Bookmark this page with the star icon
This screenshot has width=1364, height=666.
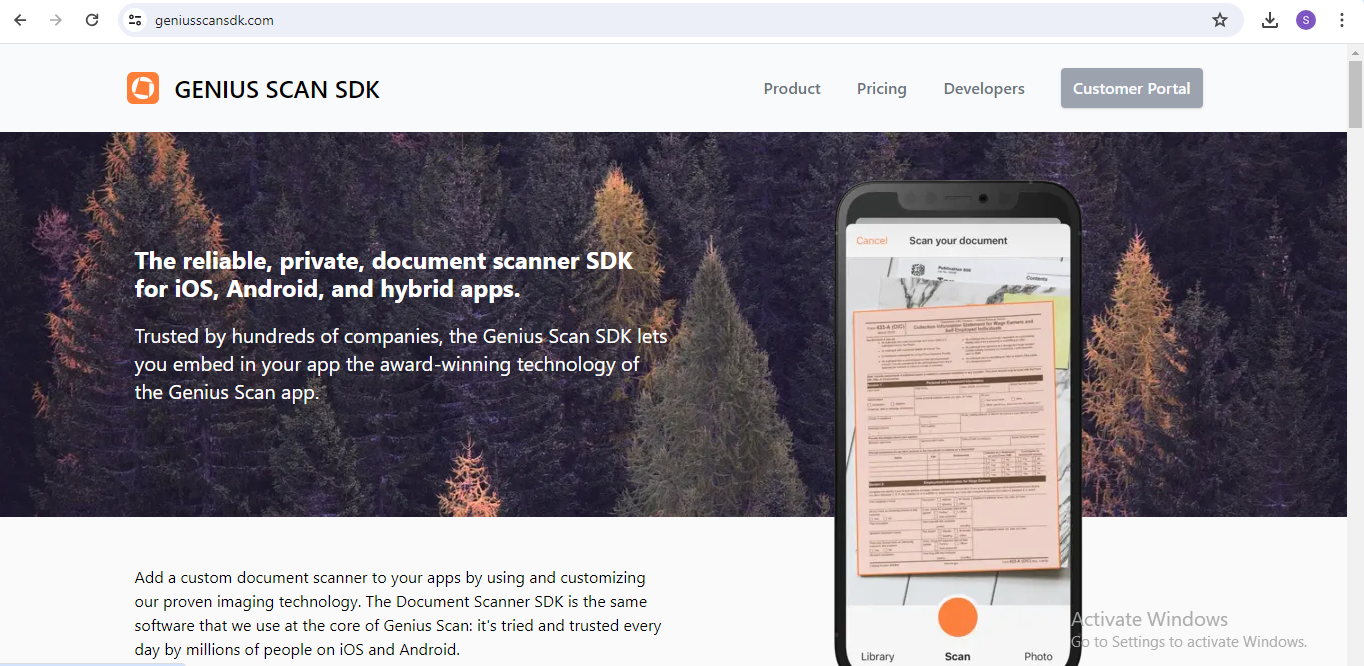pos(1220,20)
